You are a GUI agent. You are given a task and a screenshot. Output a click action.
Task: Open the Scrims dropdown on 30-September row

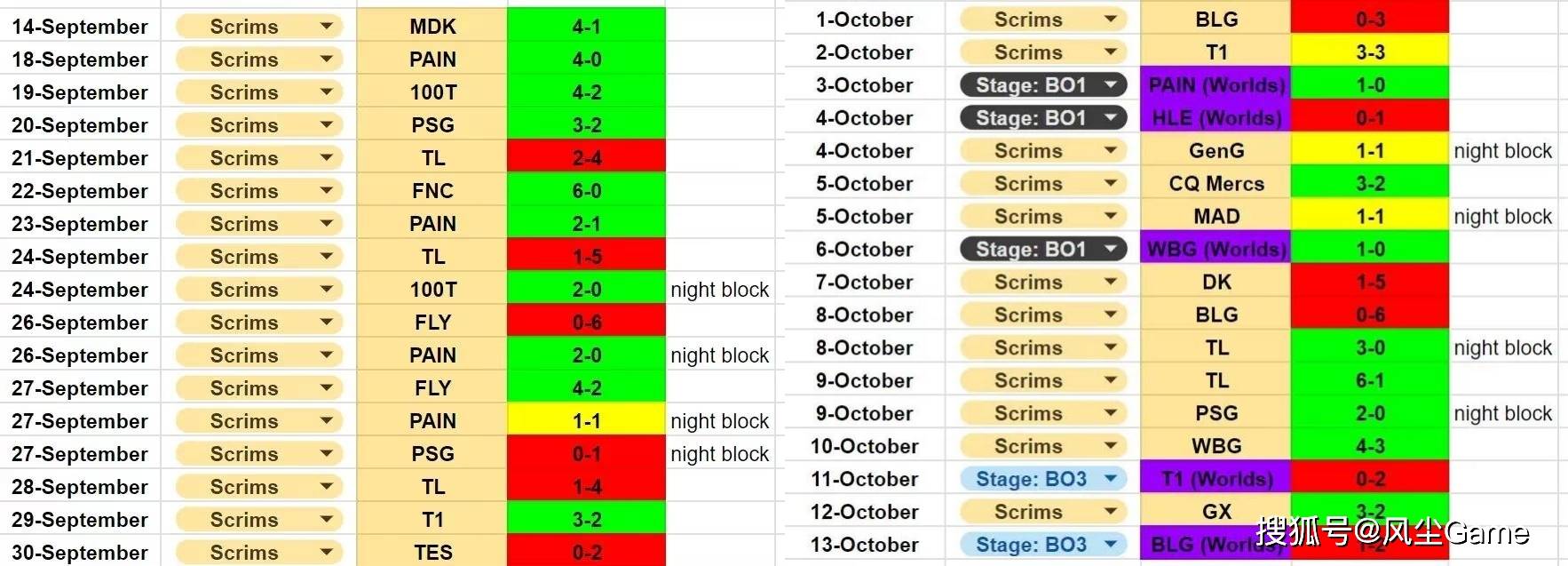326,553
